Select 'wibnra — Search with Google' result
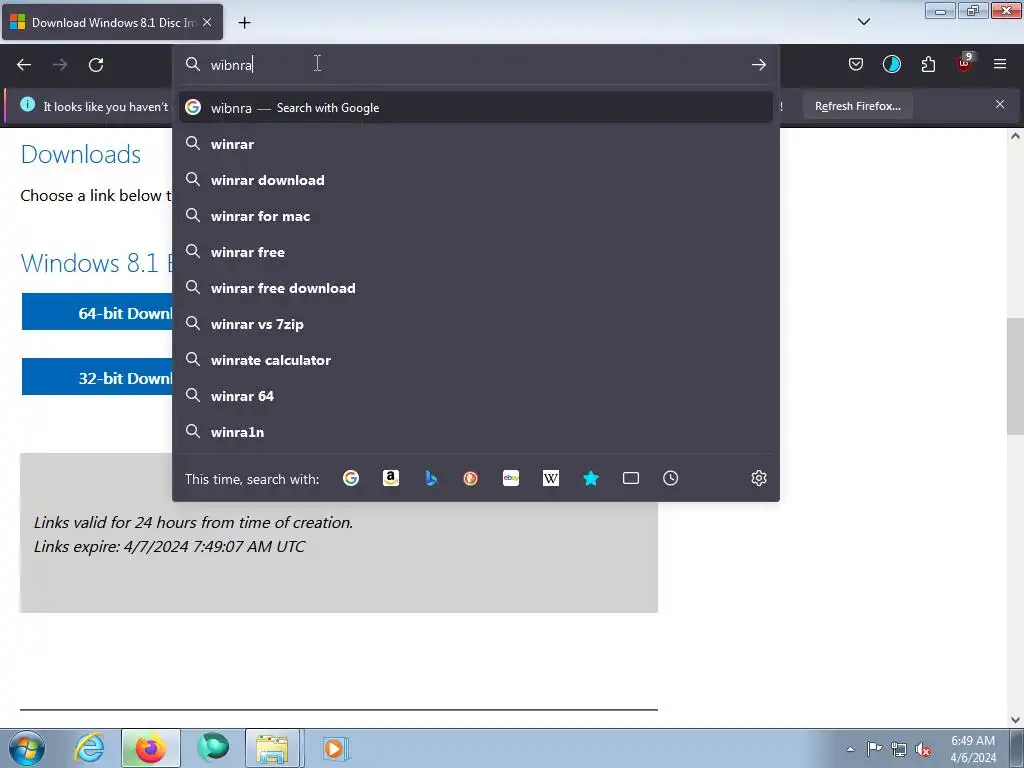This screenshot has width=1024, height=768. 475,108
